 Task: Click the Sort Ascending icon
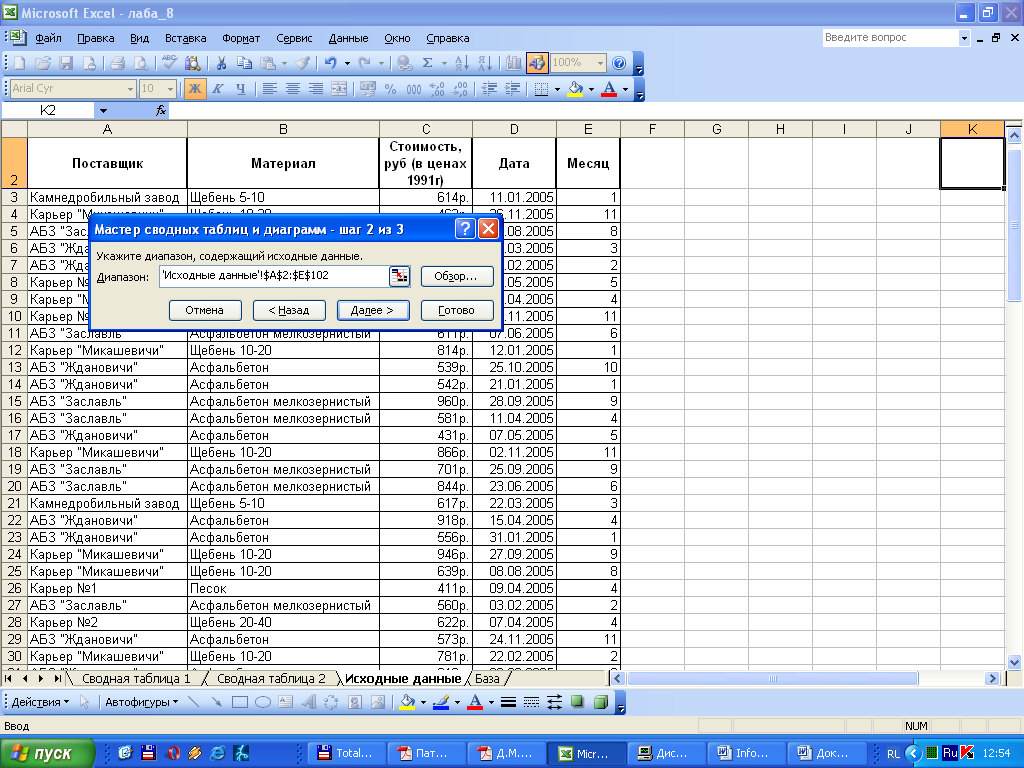(x=462, y=63)
